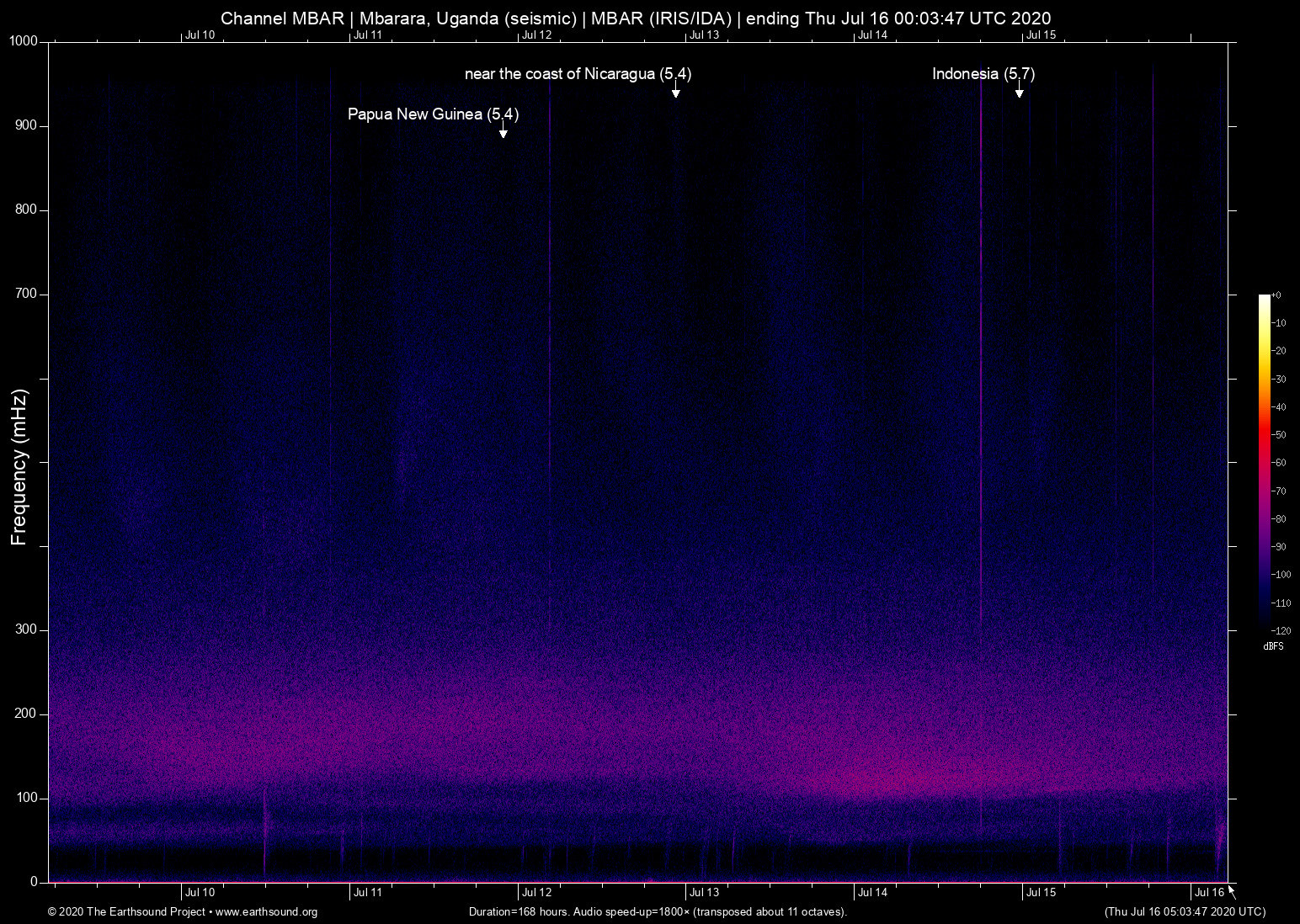The height and width of the screenshot is (924, 1300).
Task: Click the Jul 12 marker on the top axis
Action: (x=536, y=35)
